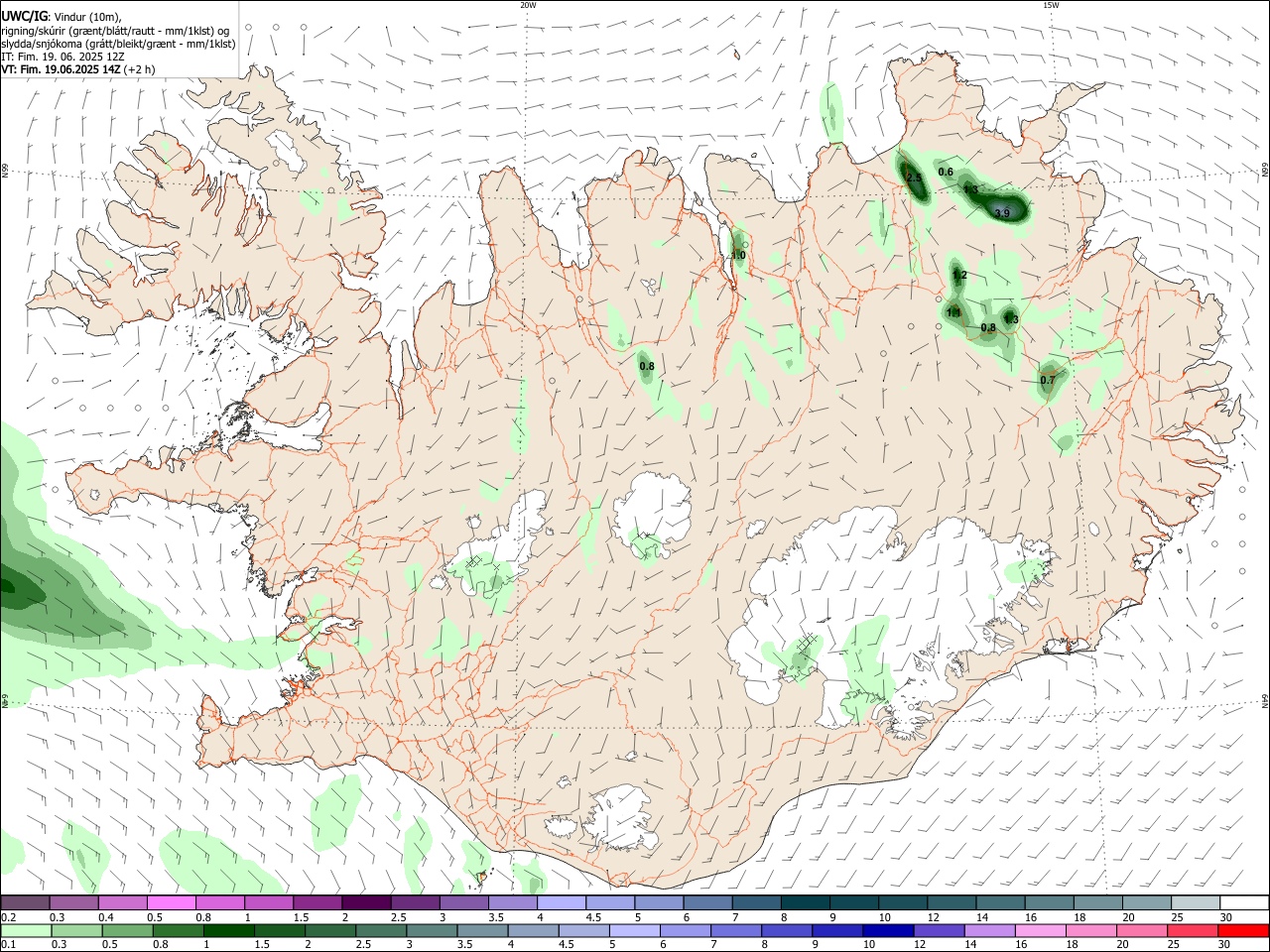This screenshot has height=952, width=1270.
Task: Pick the deep blue 10 rain legend swatch
Action: (886, 930)
